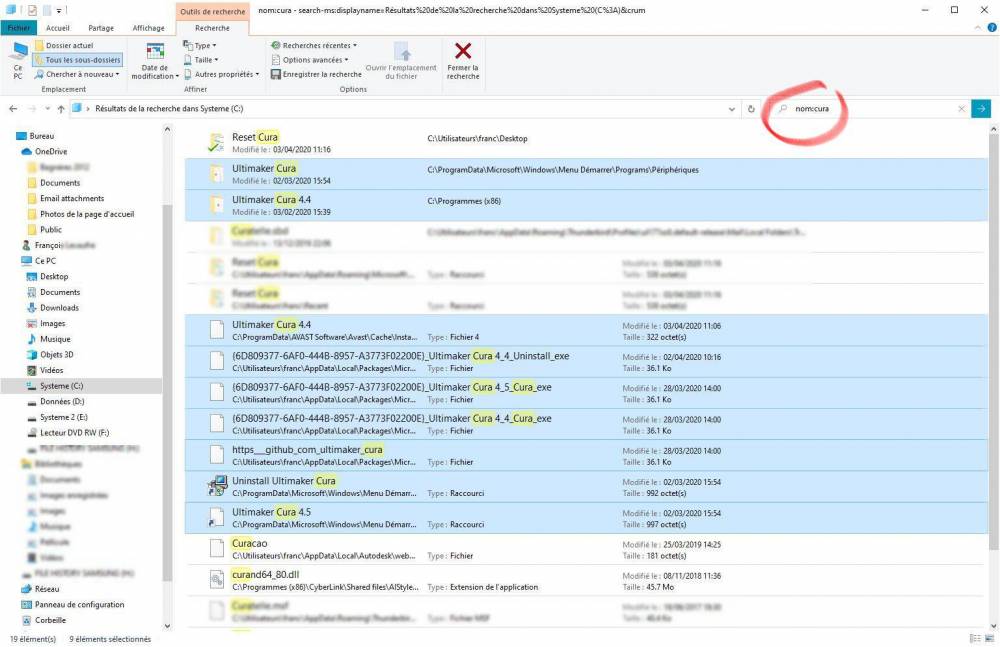Open the Fichier menu tab
Viewport: 1000px width, 647px height.
click(x=18, y=28)
